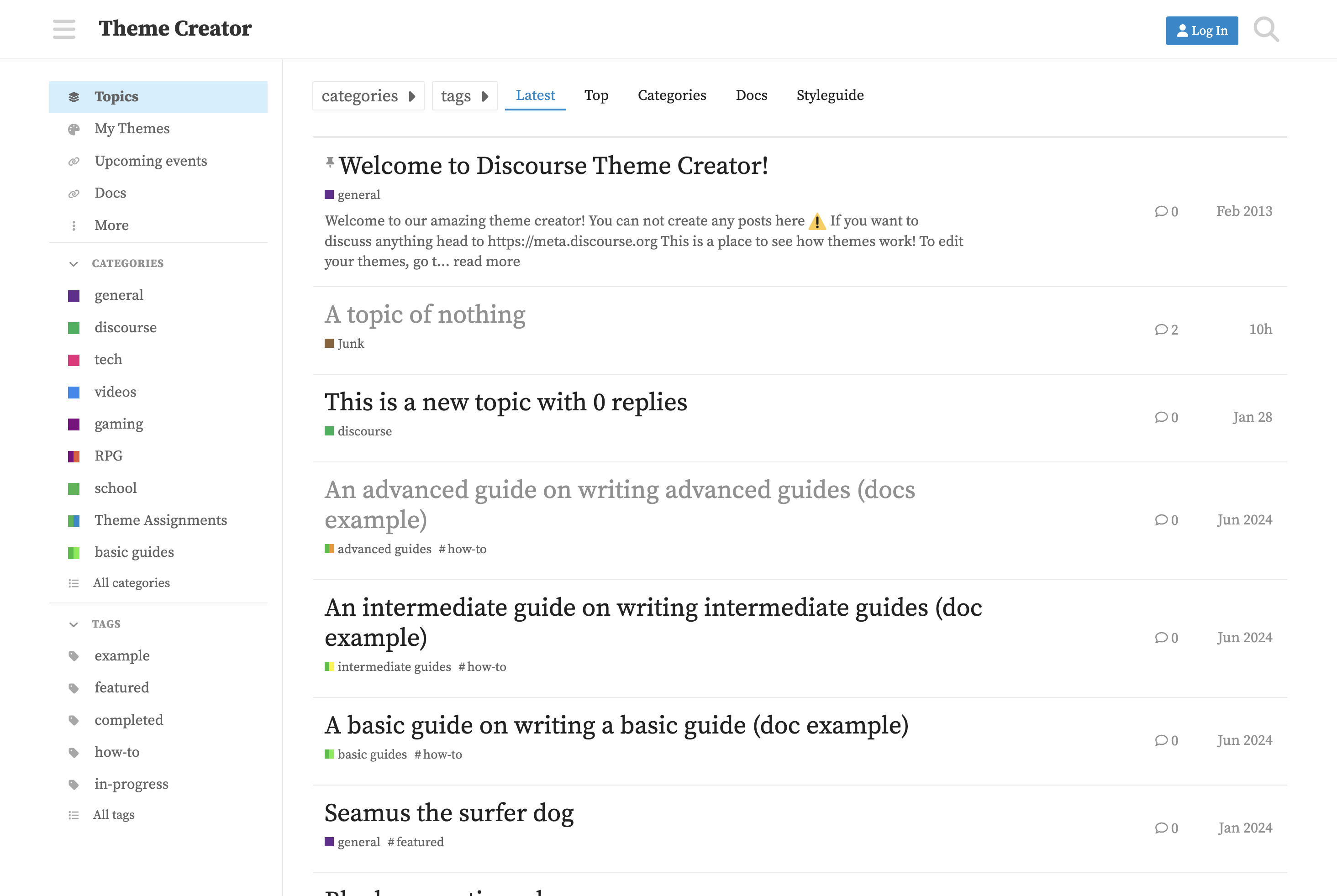Screen dimensions: 1337x896
Task: Click the tech category pink swatch
Action: (x=74, y=361)
